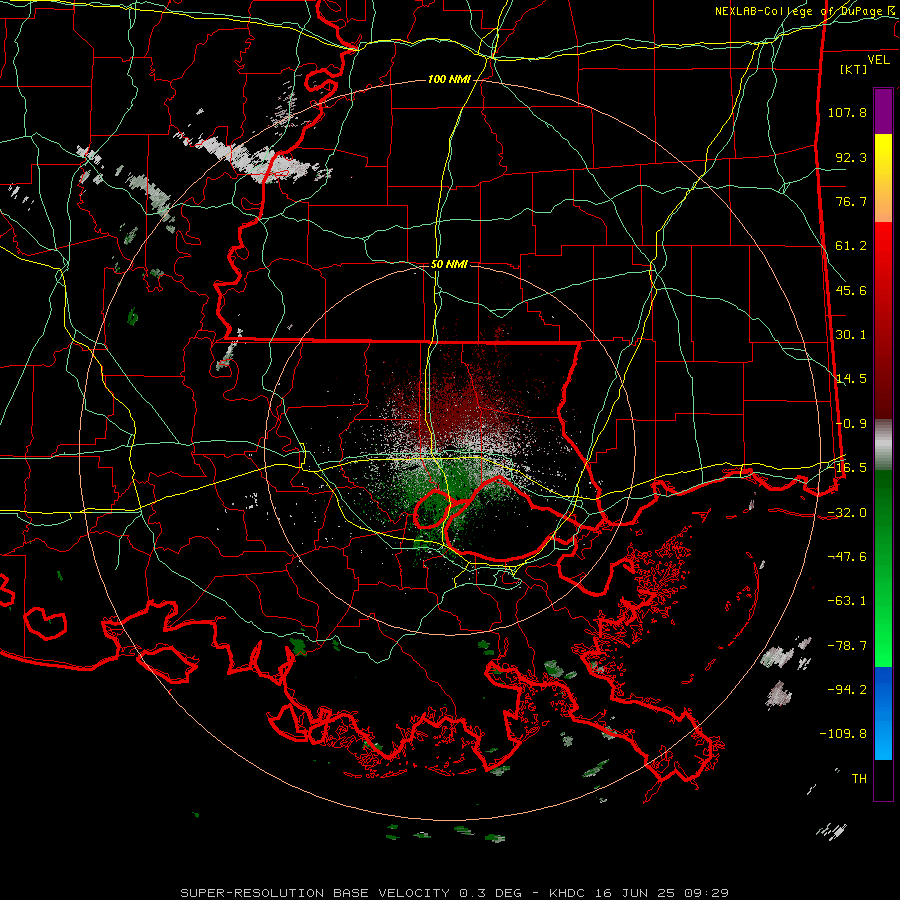Click the -94.2 velocity scale value
900x900 pixels.
(847, 690)
